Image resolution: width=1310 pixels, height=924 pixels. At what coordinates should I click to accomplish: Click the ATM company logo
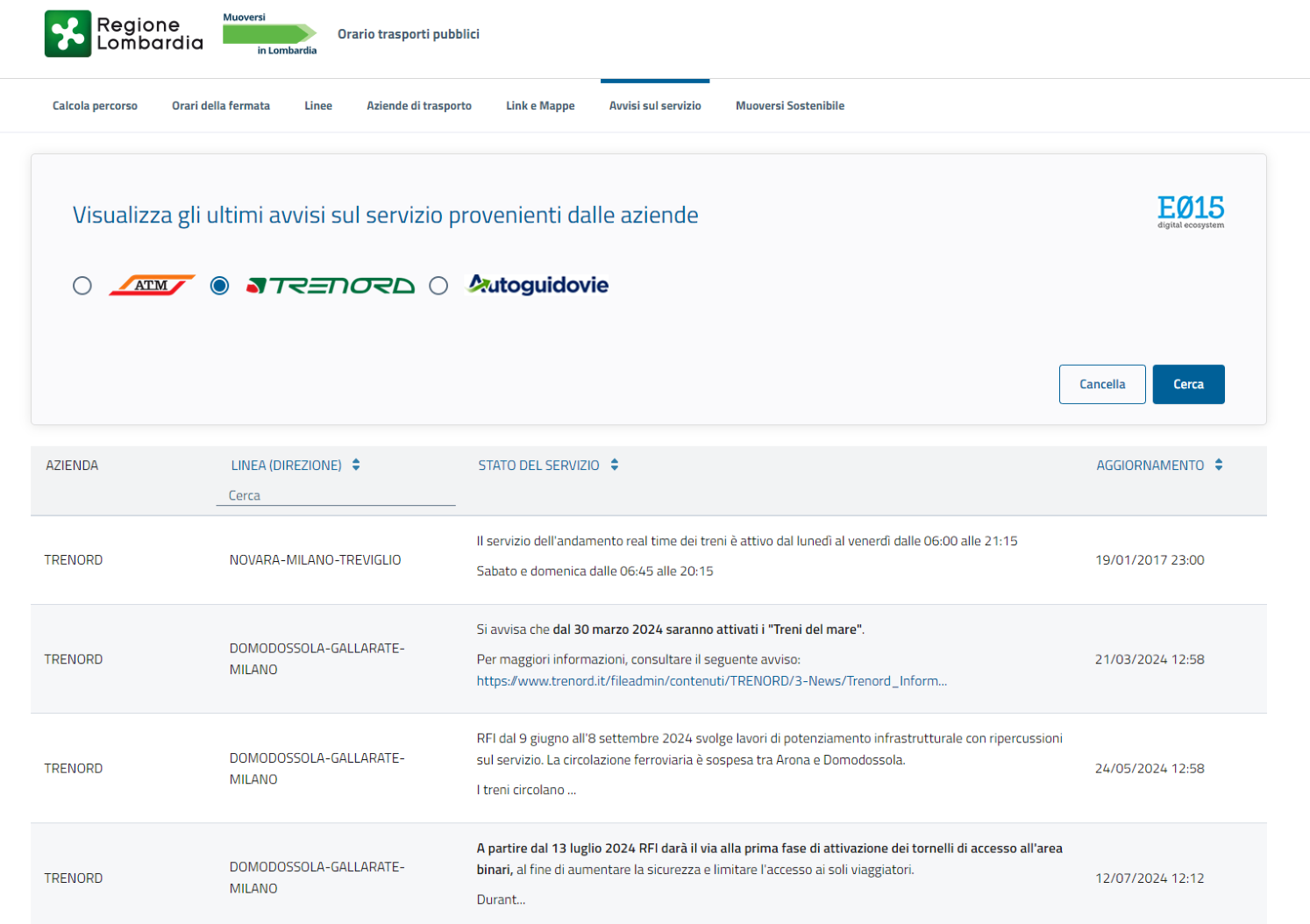(152, 286)
